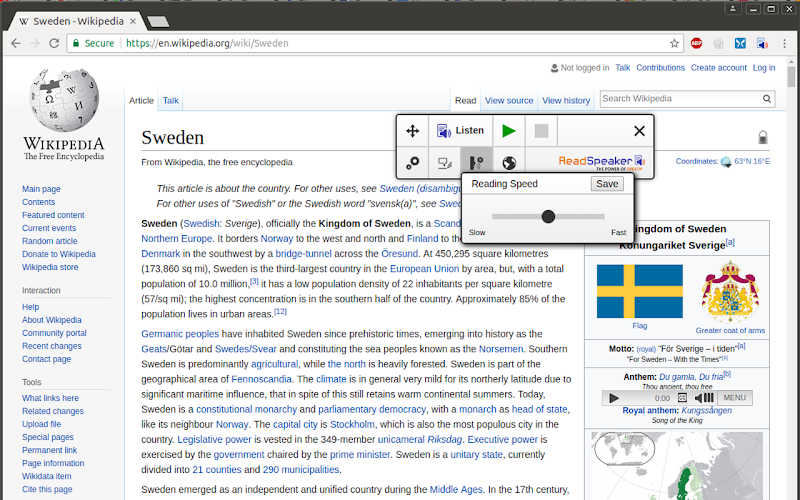Select the Read tab
800x500 pixels.
click(465, 101)
